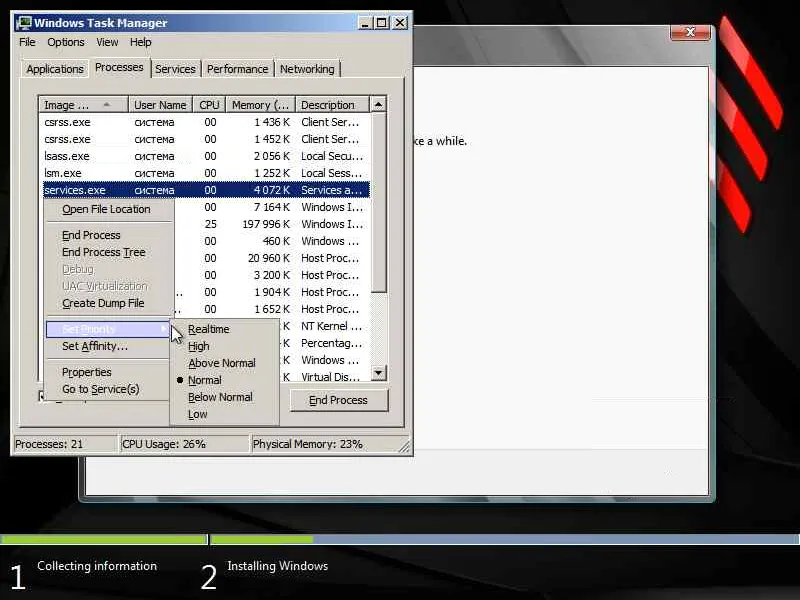Click the process list scrollbar thumb

coord(378,203)
